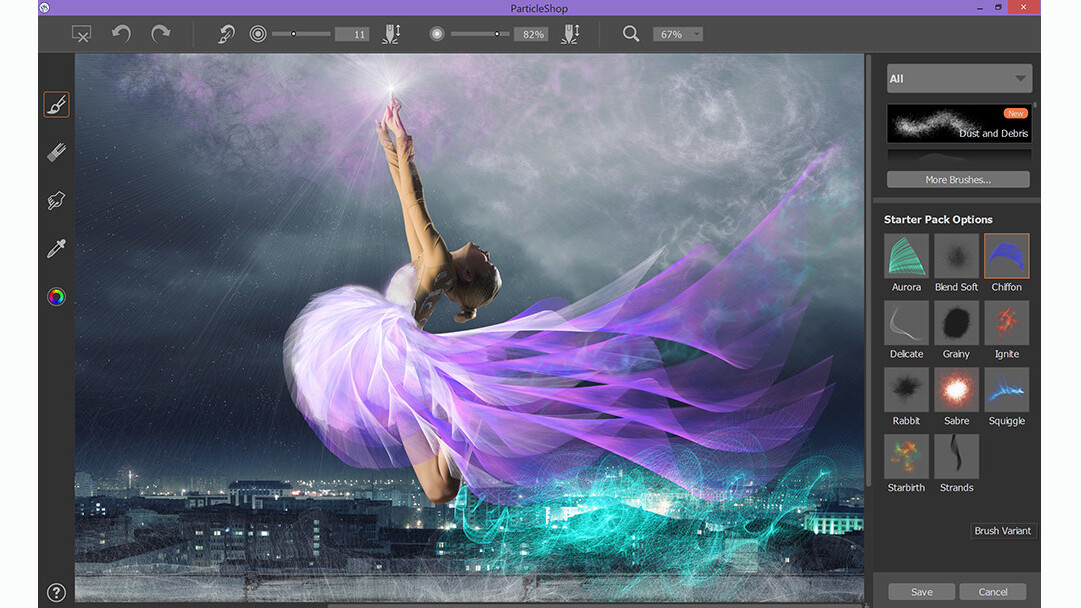
Task: Choose the Aurora brush thumbnail
Action: click(906, 256)
